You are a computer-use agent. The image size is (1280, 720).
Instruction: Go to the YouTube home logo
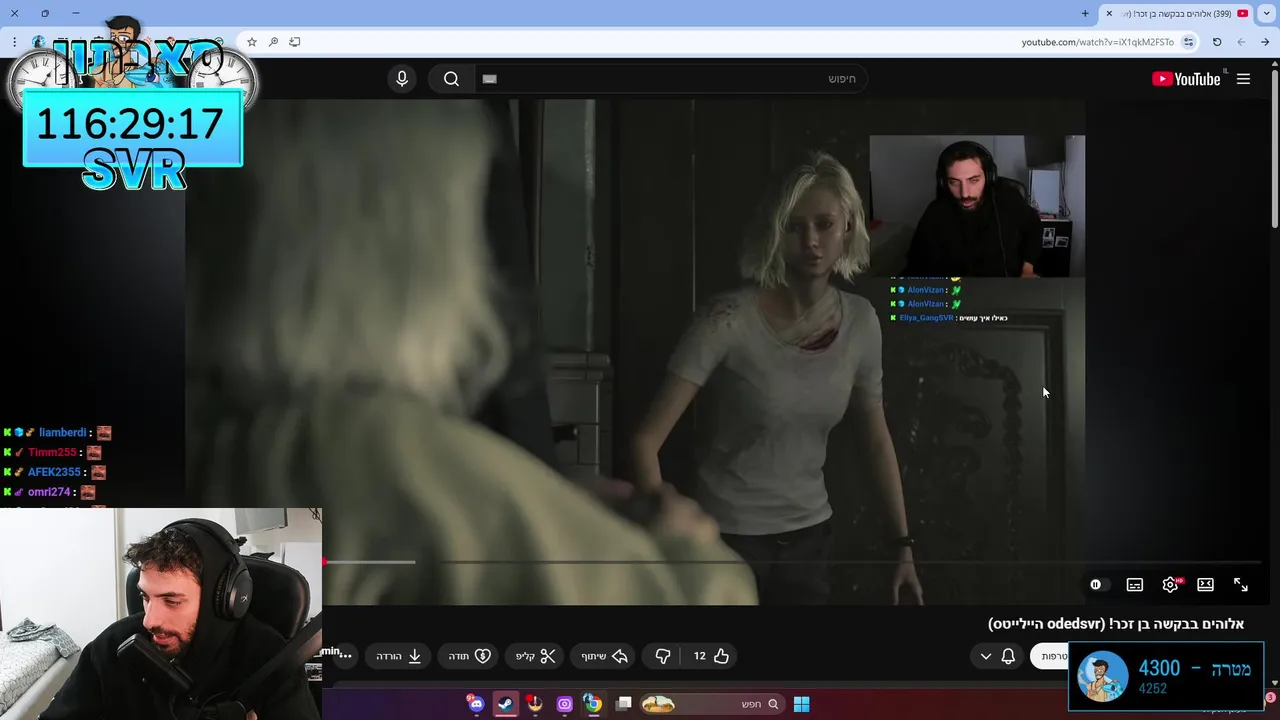tap(1186, 79)
